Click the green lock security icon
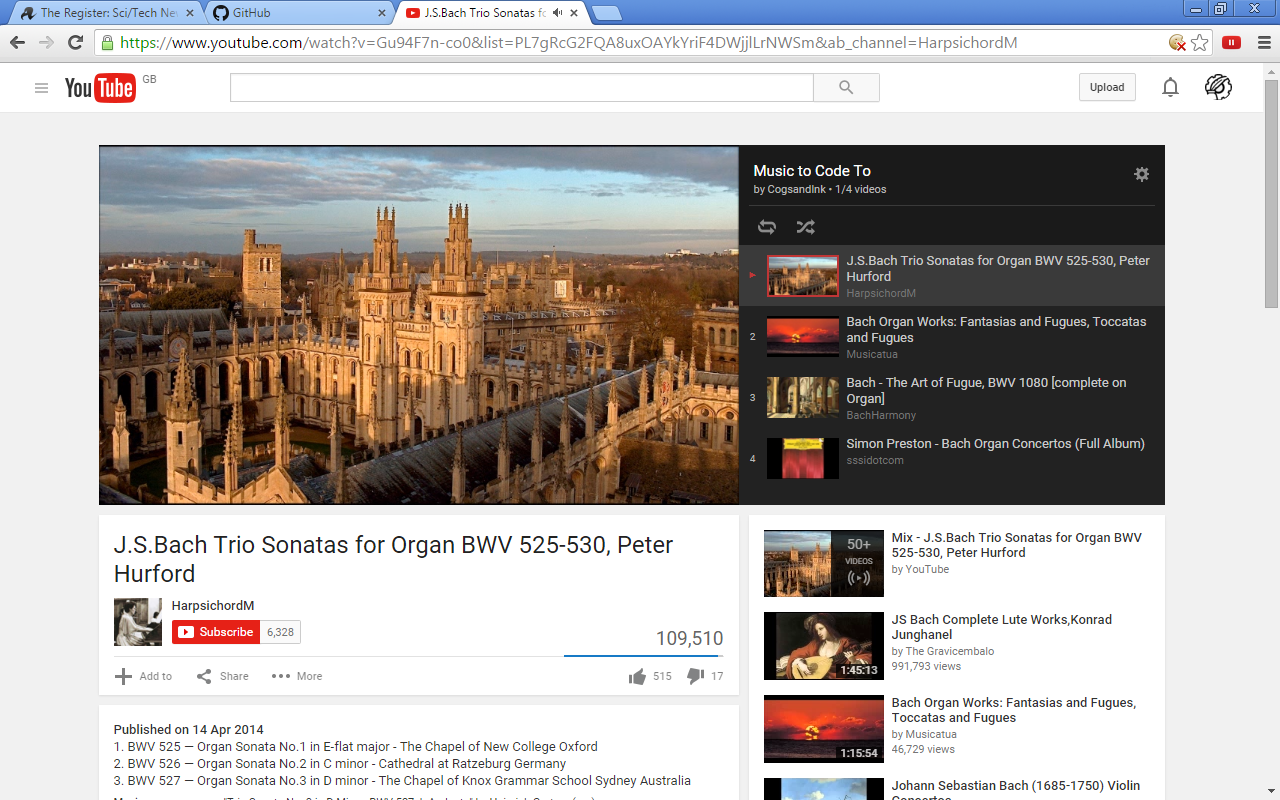This screenshot has width=1280, height=800. click(x=107, y=43)
